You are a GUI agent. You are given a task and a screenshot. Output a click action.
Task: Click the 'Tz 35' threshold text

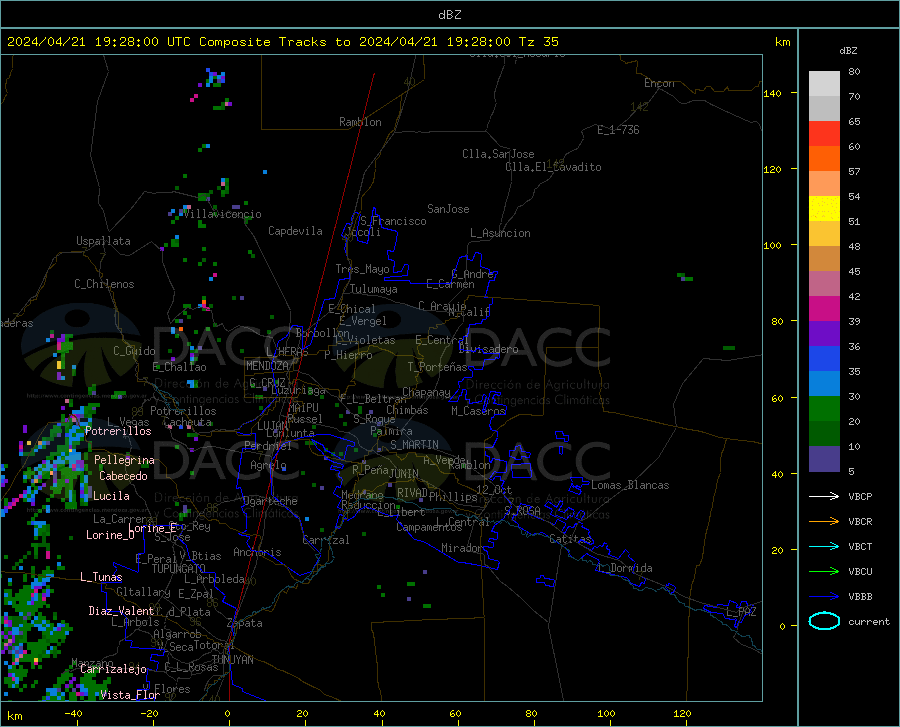[538, 42]
